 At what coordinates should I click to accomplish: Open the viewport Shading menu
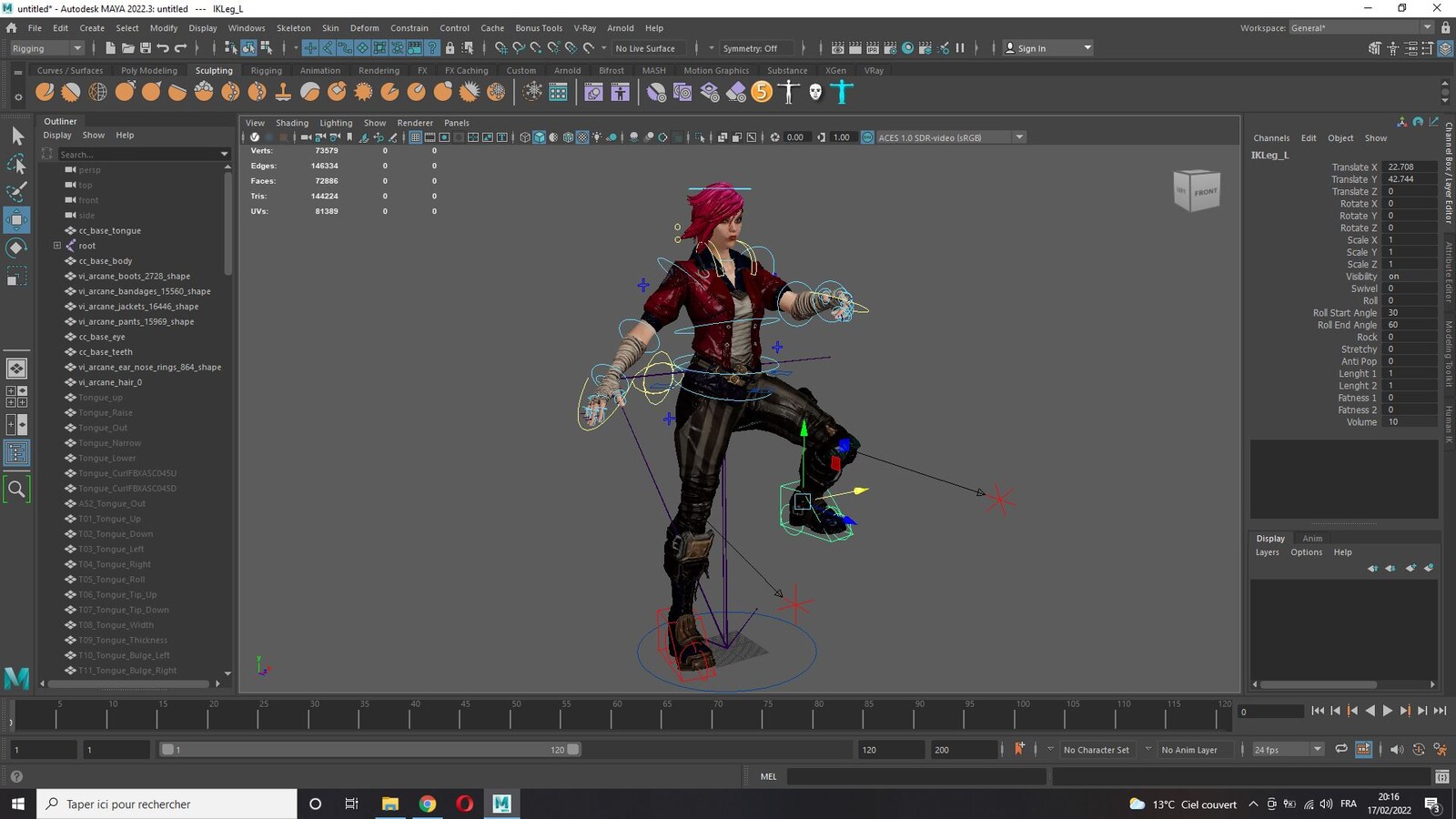(x=292, y=123)
